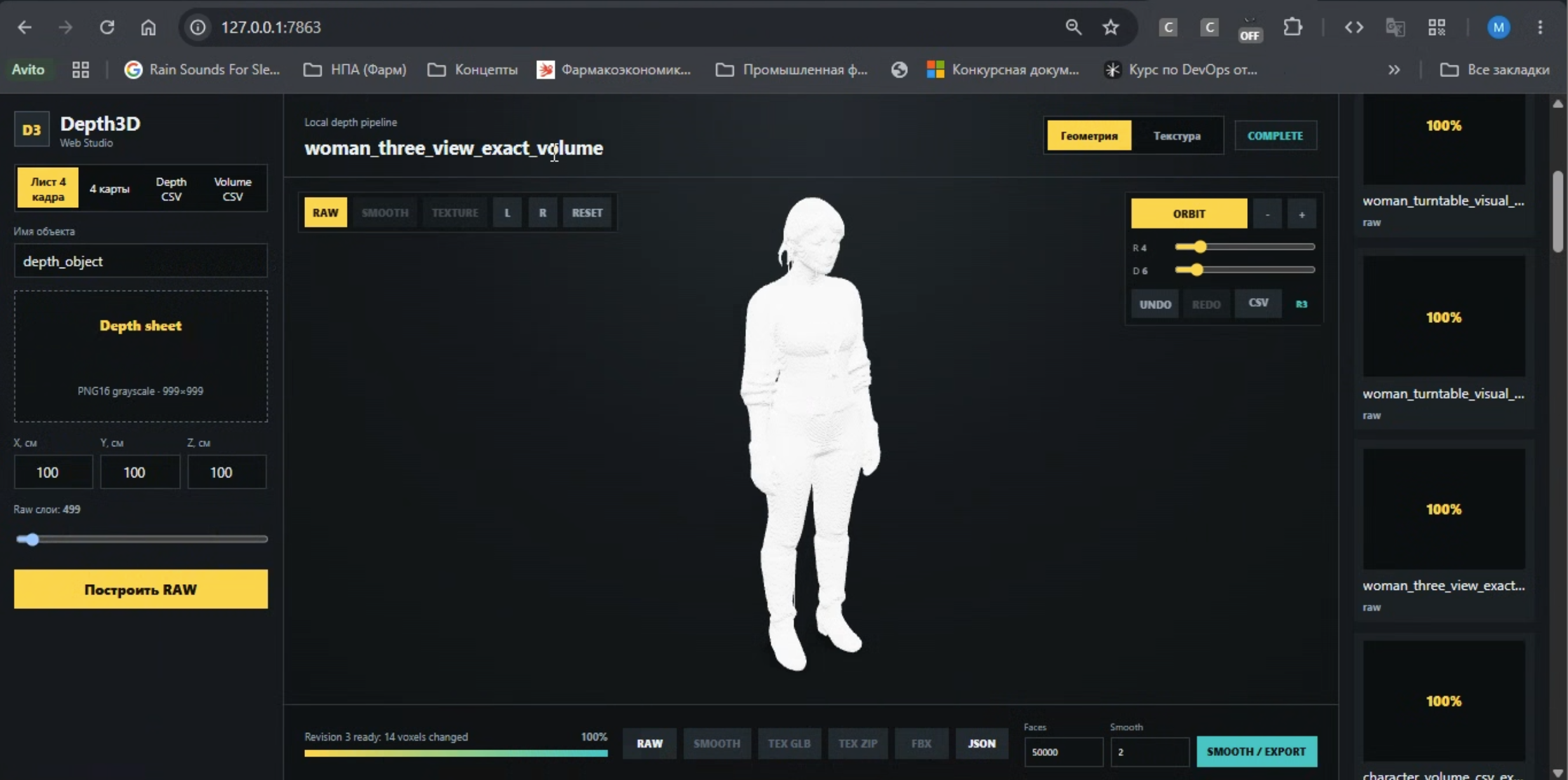
Task: Open the woman_three_view_exact... thumbnail
Action: [x=1443, y=509]
